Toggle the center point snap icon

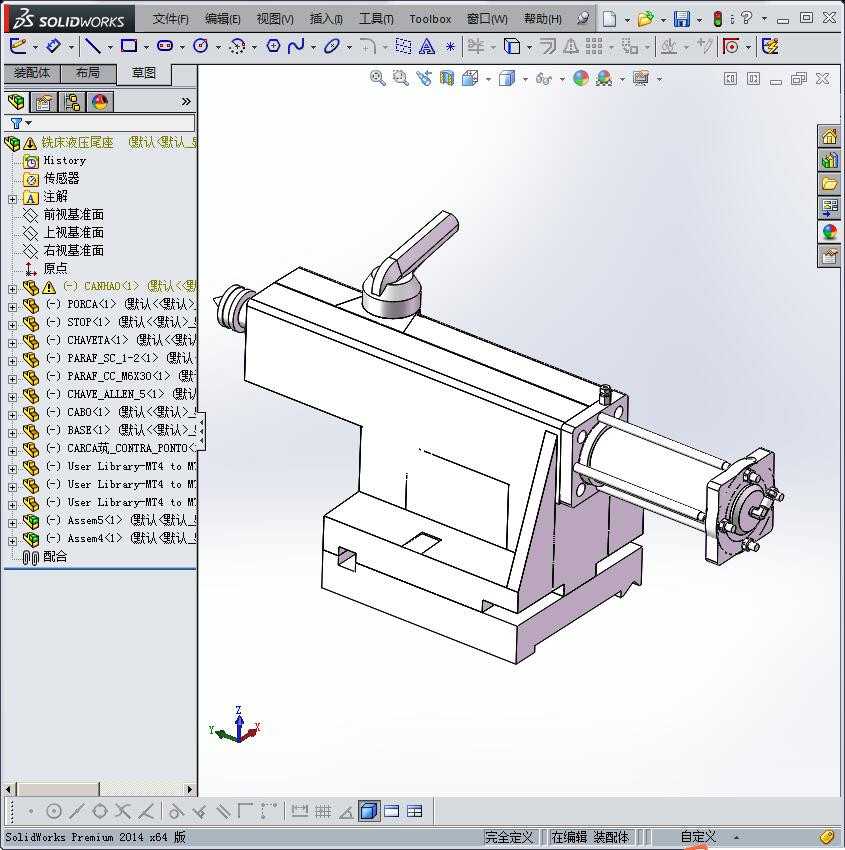pyautogui.click(x=54, y=811)
